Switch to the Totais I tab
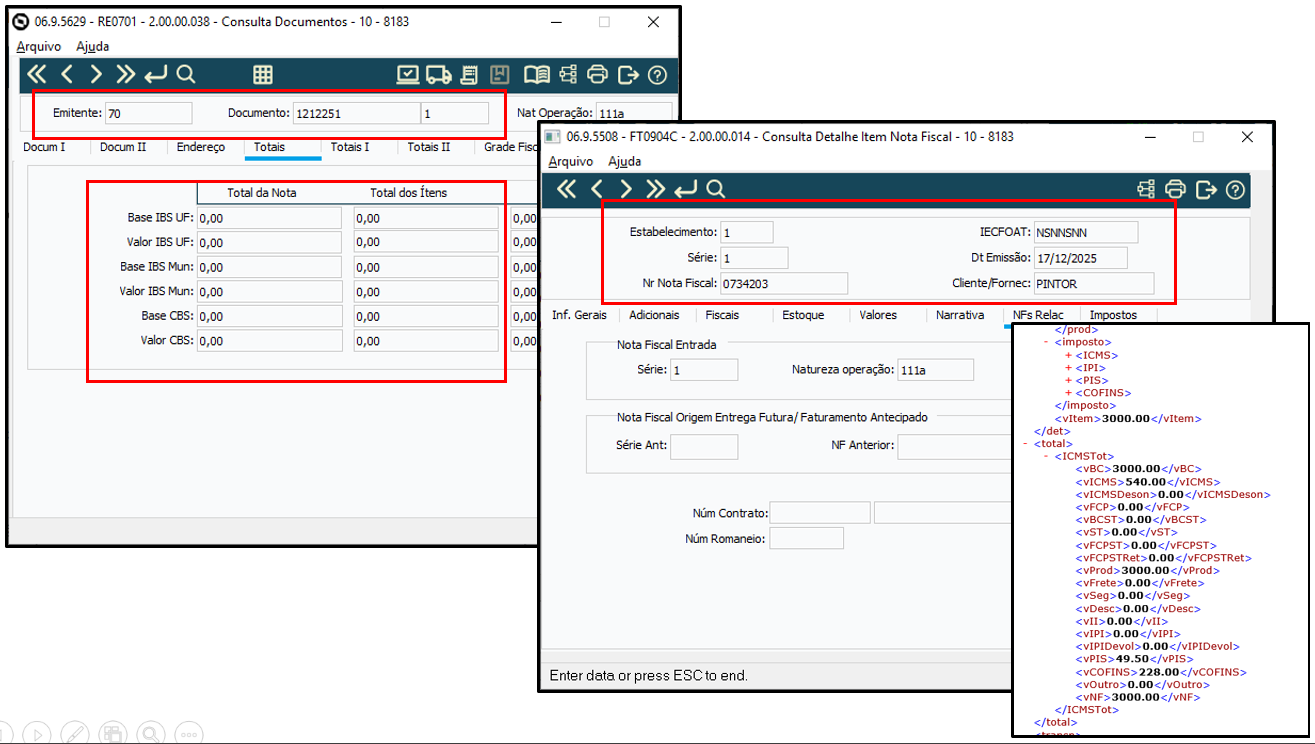Screen dimensions: 1315x744 [350, 147]
